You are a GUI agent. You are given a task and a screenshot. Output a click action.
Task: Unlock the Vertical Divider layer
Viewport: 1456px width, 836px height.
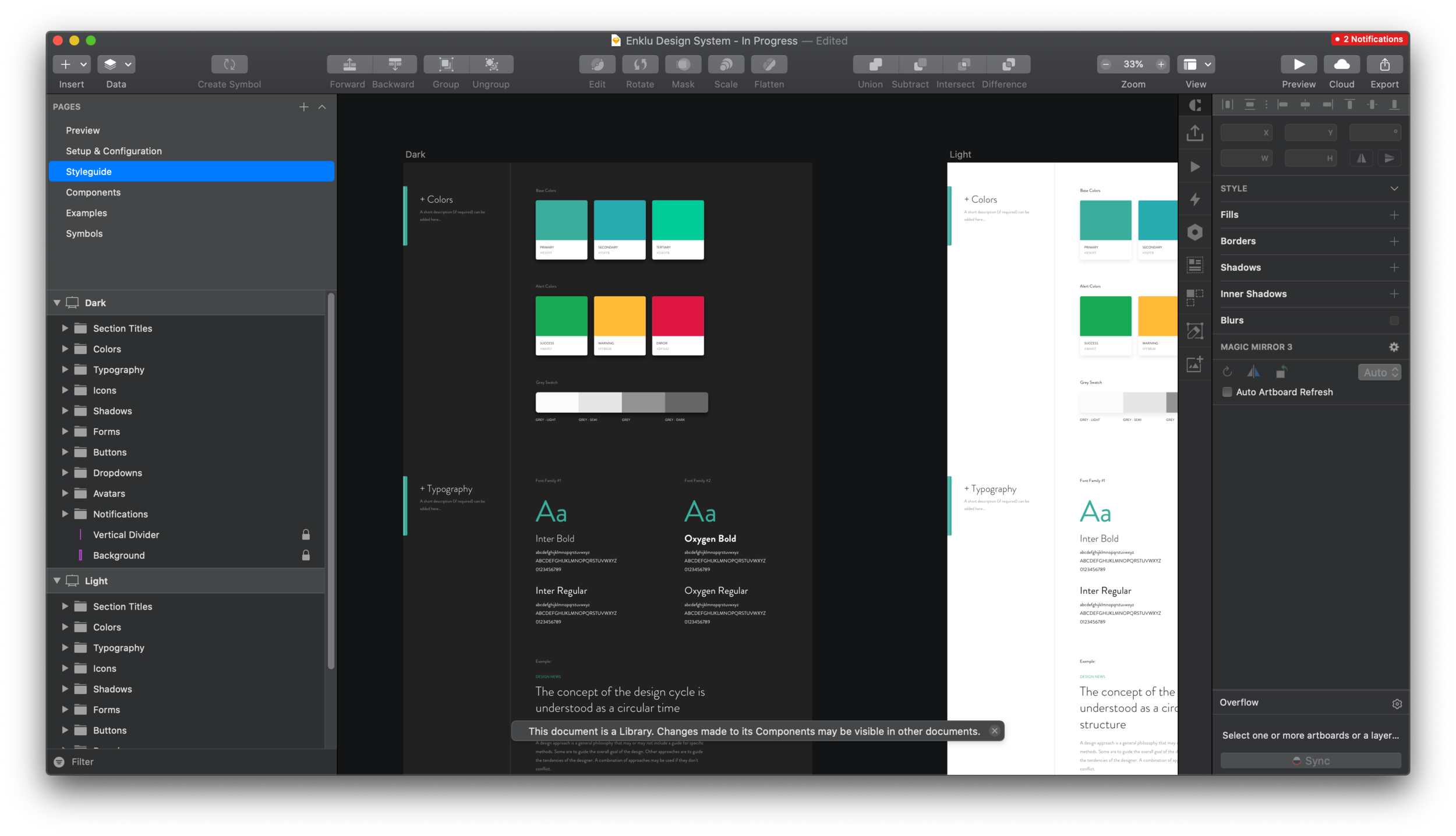[x=306, y=534]
